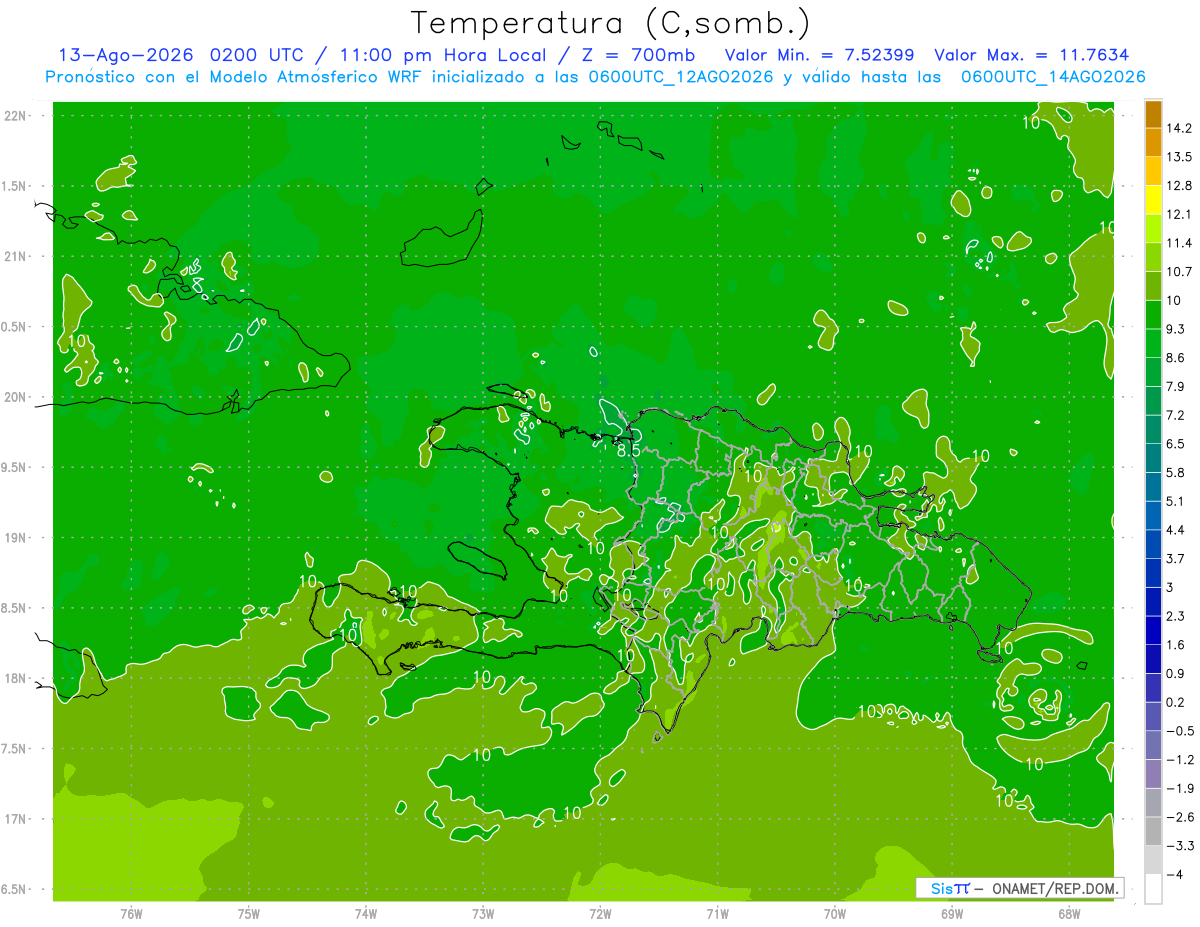The width and height of the screenshot is (1200, 927).
Task: Pick the brown-orange swatch atop the colorbar
Action: [1153, 114]
